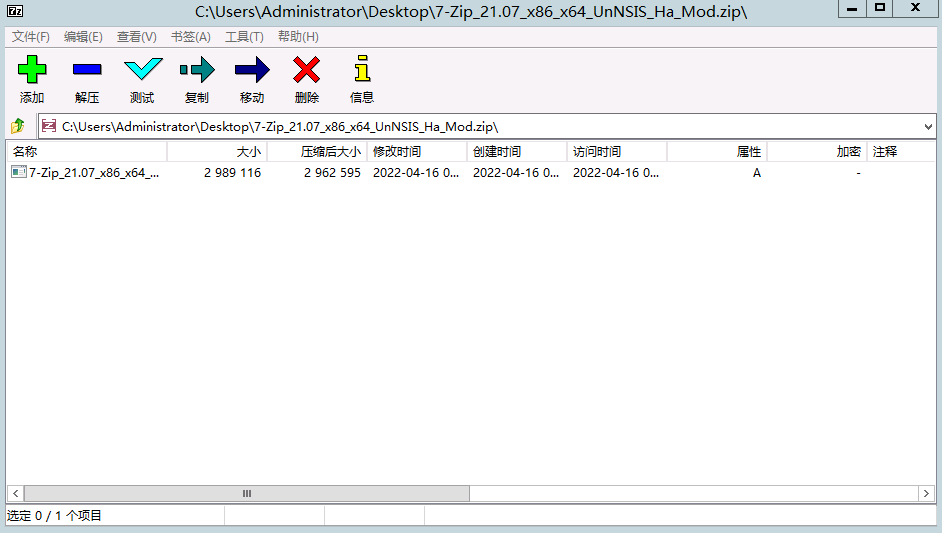Click size value 2 989 116
The image size is (942, 533).
tap(232, 172)
